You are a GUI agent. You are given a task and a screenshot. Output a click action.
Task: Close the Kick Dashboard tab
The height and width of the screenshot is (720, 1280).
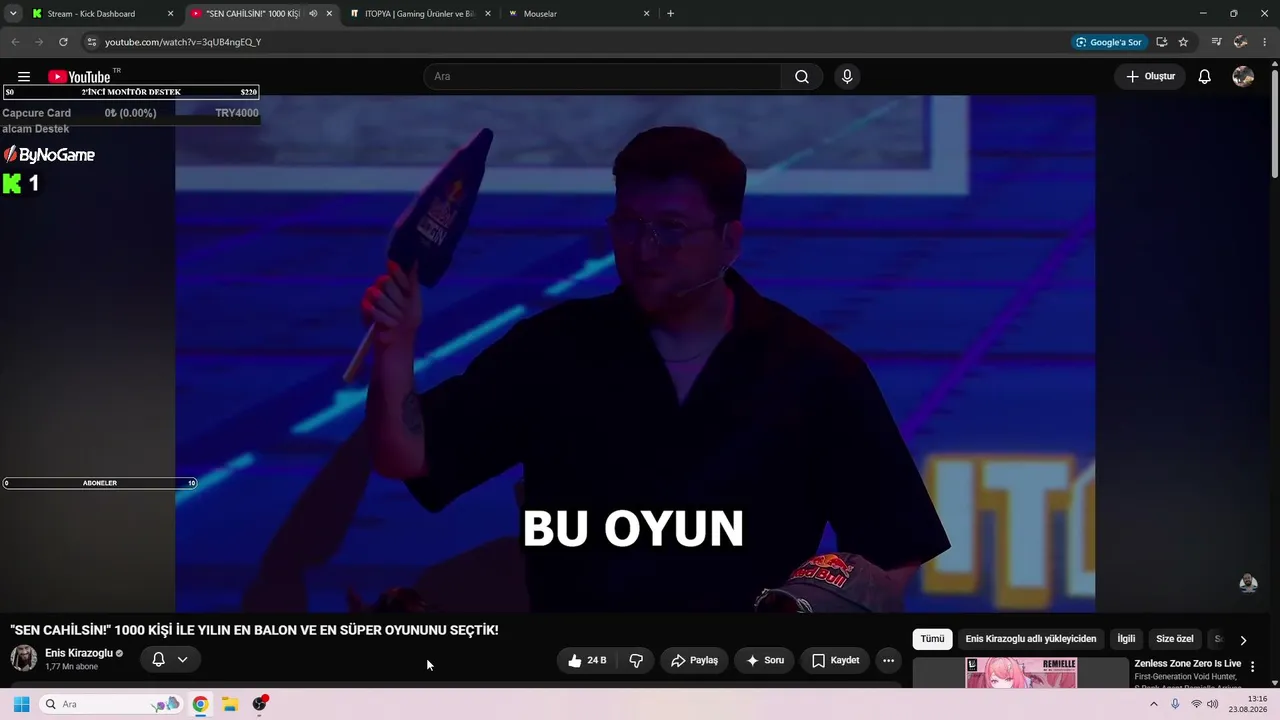point(170,14)
